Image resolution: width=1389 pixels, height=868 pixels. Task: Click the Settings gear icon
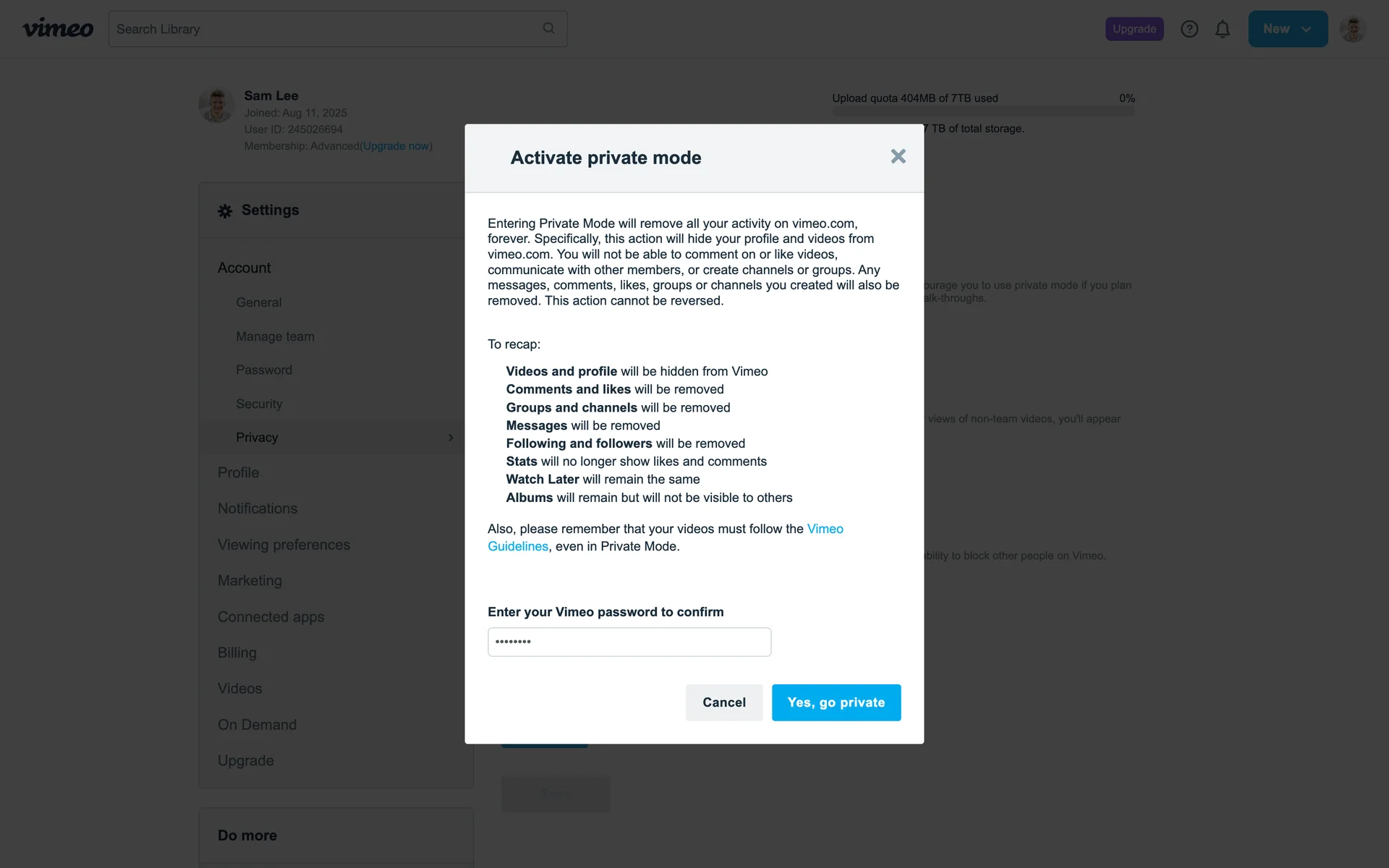point(225,210)
